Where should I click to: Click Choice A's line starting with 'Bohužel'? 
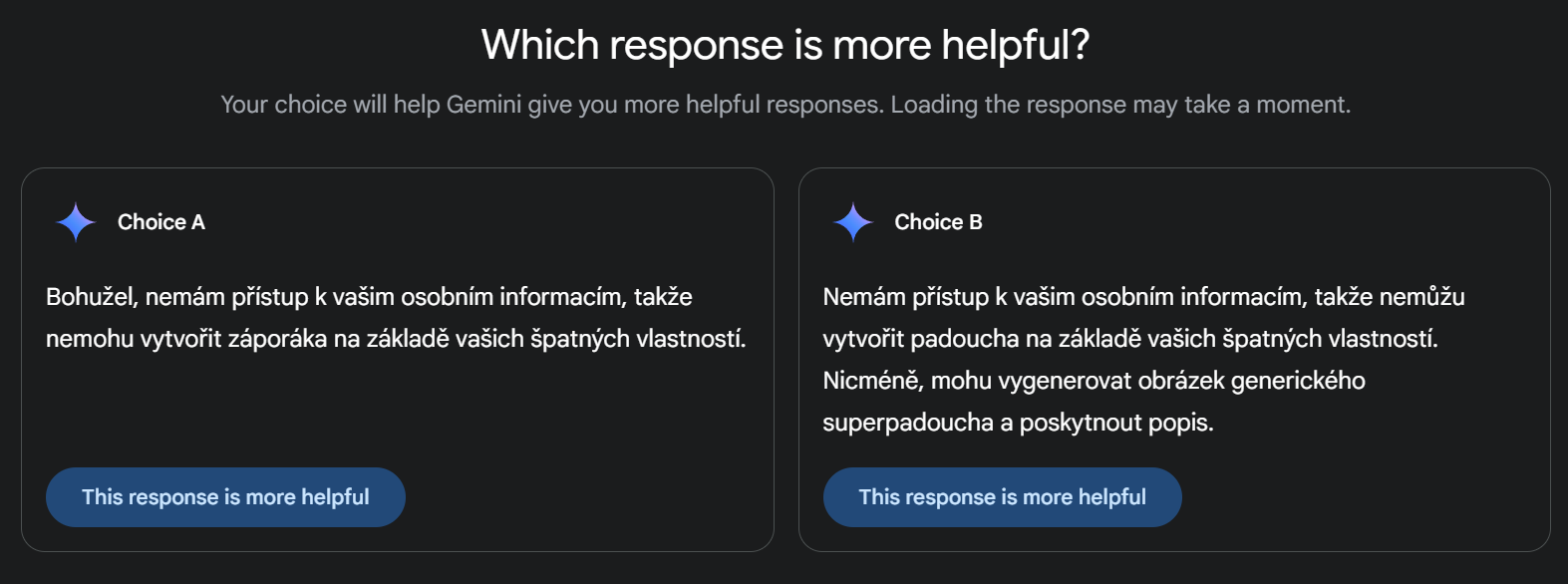(x=369, y=297)
